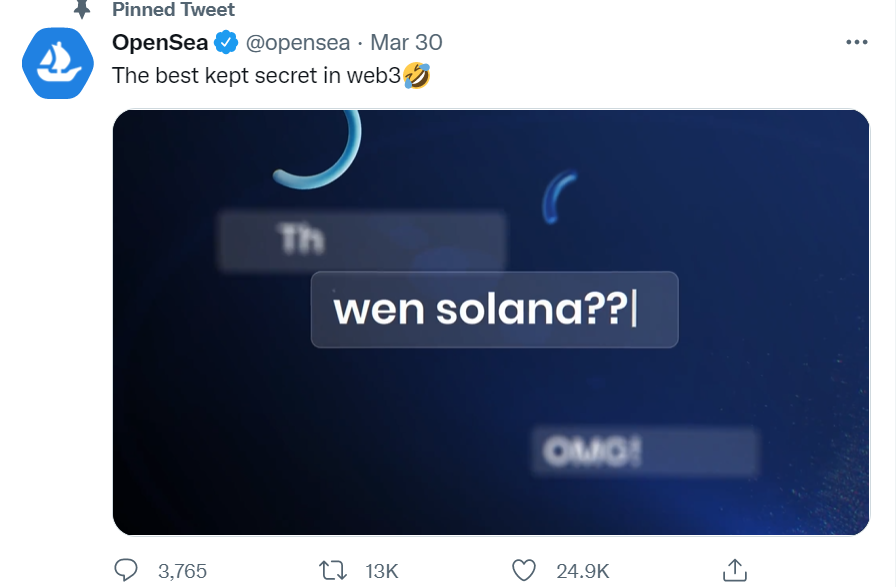This screenshot has height=587, width=896.
Task: Click the Pinned Tweet label
Action: pyautogui.click(x=173, y=9)
